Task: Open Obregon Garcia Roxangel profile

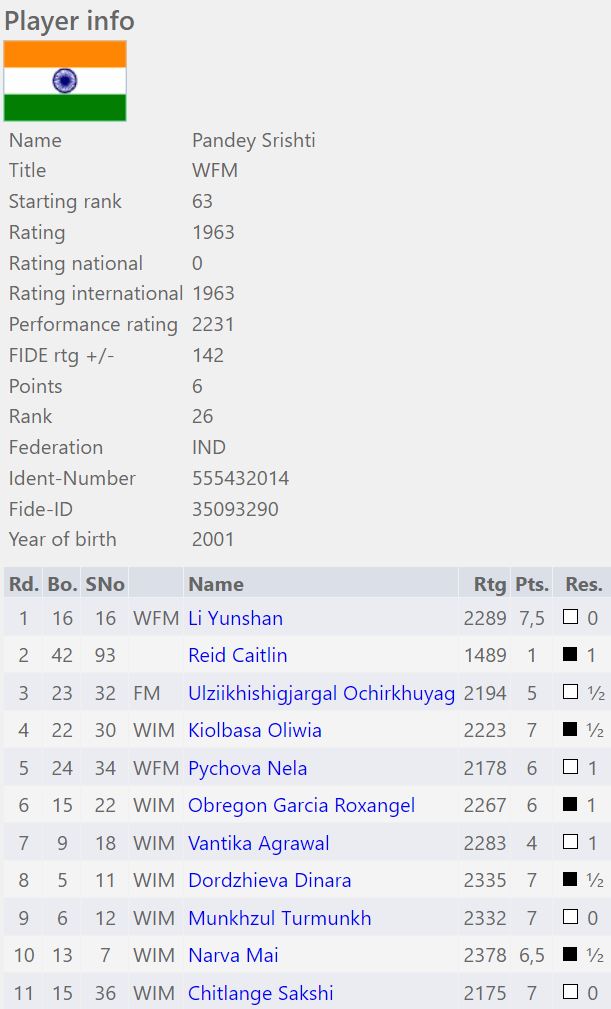Action: click(301, 806)
